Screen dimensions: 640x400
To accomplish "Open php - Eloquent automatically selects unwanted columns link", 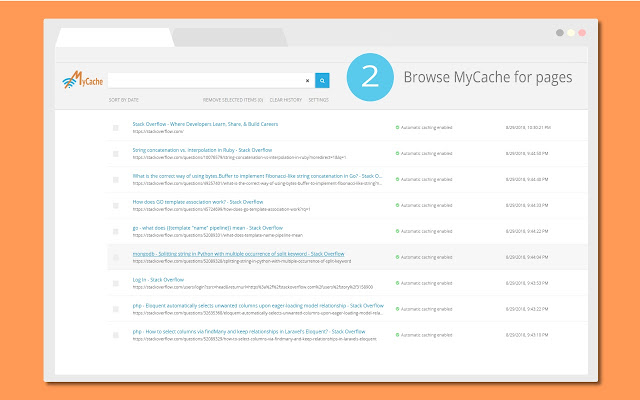I will click(258, 306).
